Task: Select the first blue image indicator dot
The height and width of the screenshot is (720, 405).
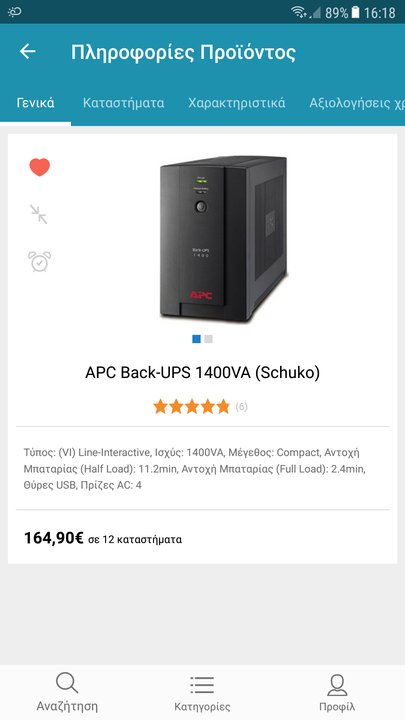Action: (196, 339)
